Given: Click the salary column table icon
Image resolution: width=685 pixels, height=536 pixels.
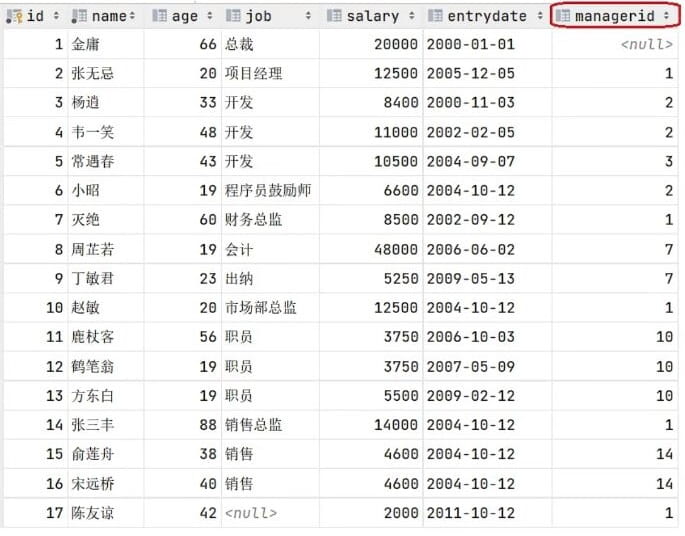Looking at the screenshot, I should coord(334,16).
